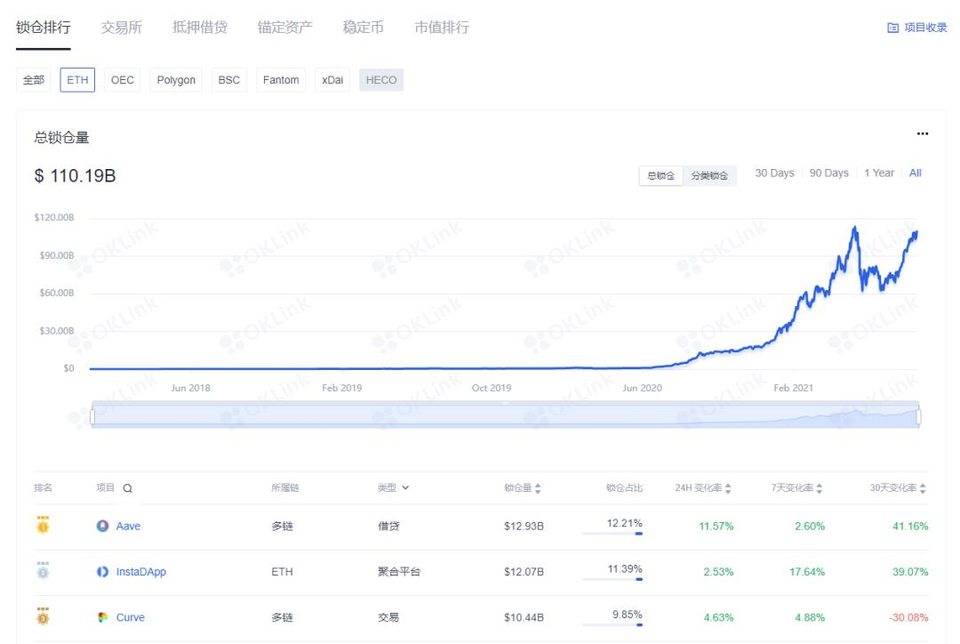960x644 pixels.
Task: Sort by 锁仓量 using its arrows
Action: (538, 488)
